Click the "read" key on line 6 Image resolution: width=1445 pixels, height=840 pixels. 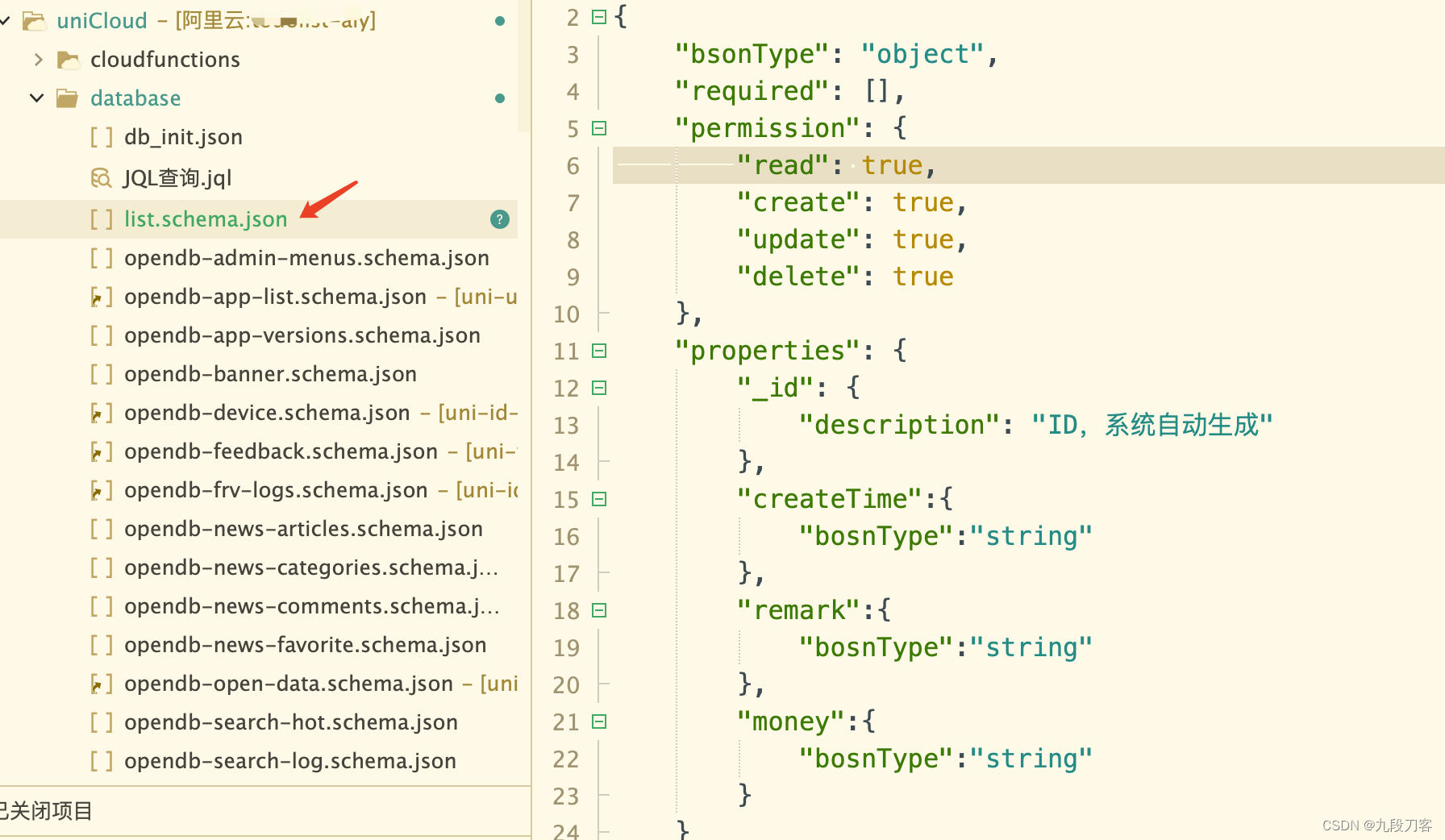[x=783, y=165]
